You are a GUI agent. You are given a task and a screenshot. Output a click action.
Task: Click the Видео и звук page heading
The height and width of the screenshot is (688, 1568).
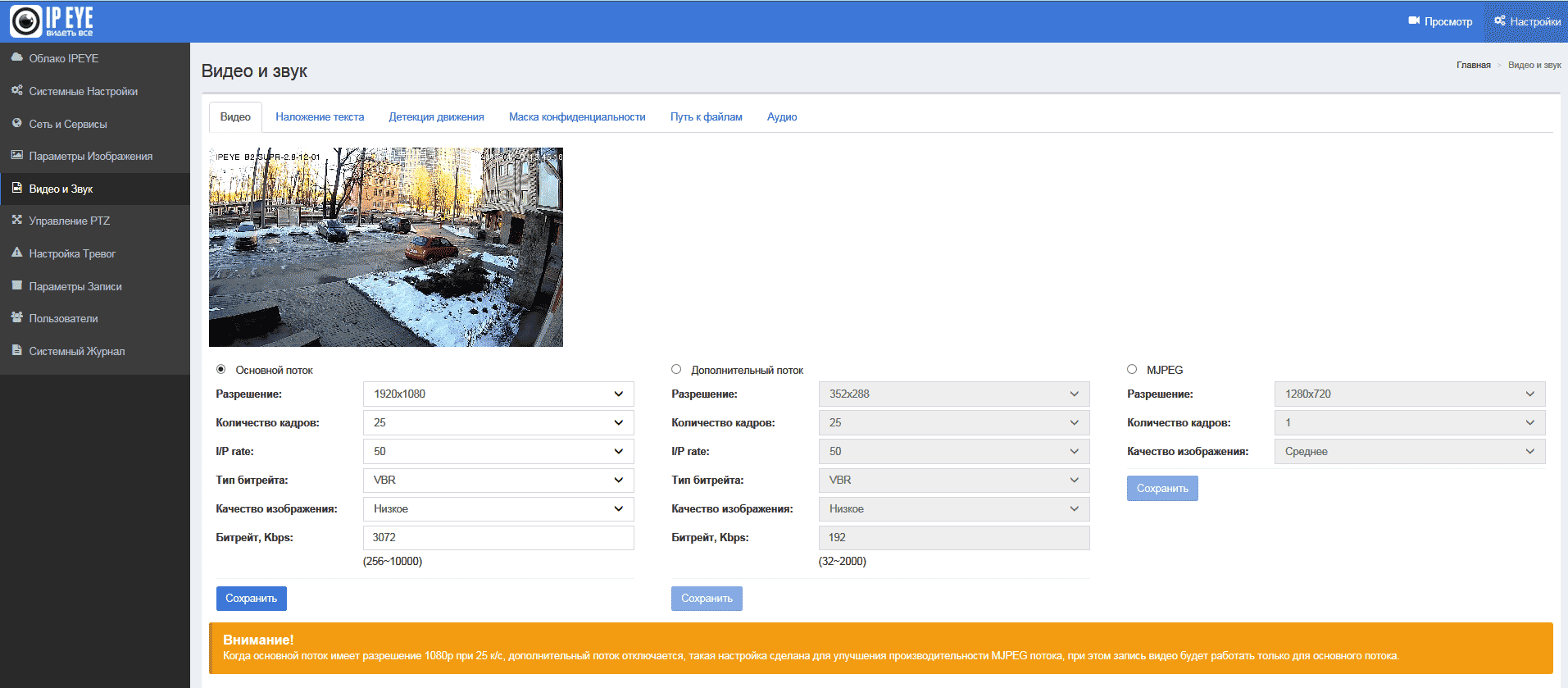[254, 71]
